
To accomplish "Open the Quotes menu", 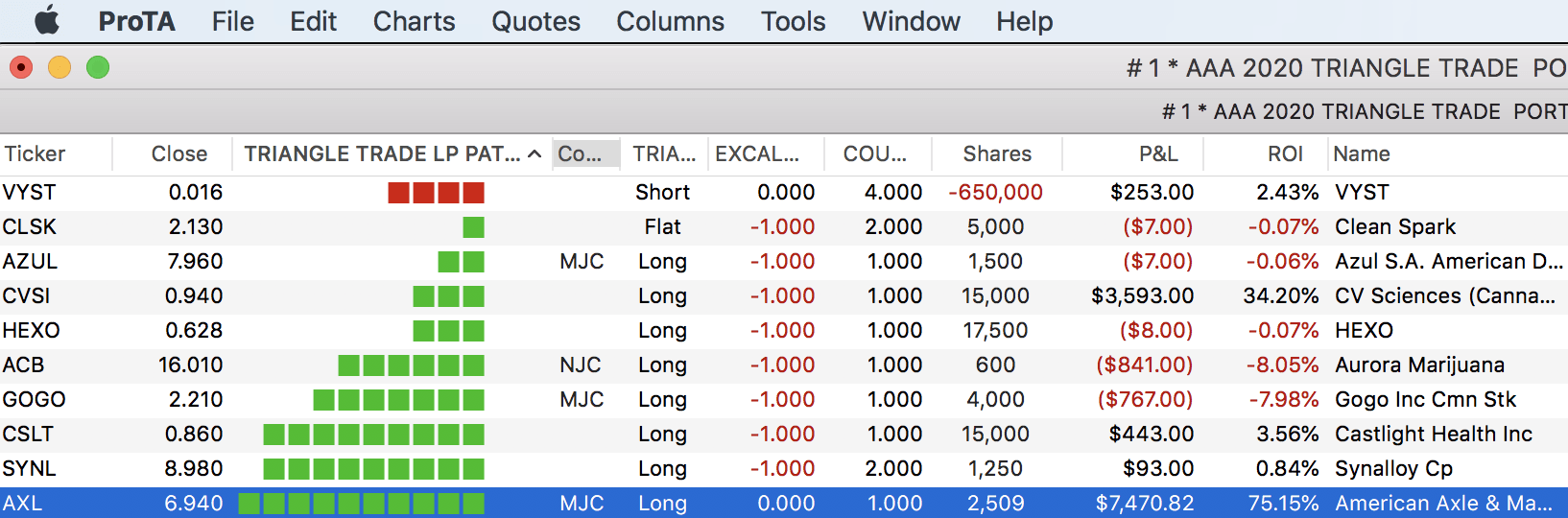I will 536,21.
